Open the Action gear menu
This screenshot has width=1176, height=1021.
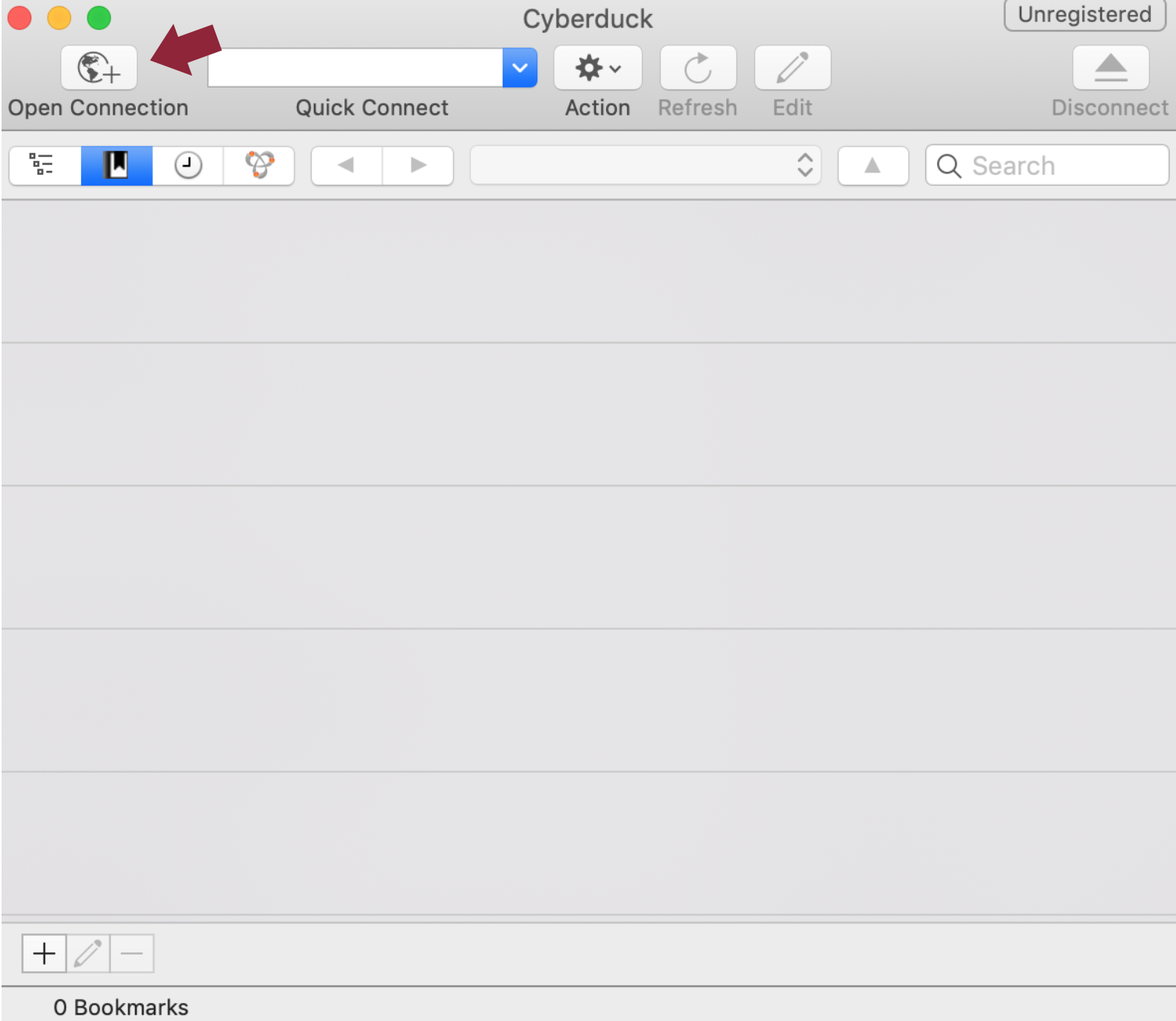(x=597, y=68)
